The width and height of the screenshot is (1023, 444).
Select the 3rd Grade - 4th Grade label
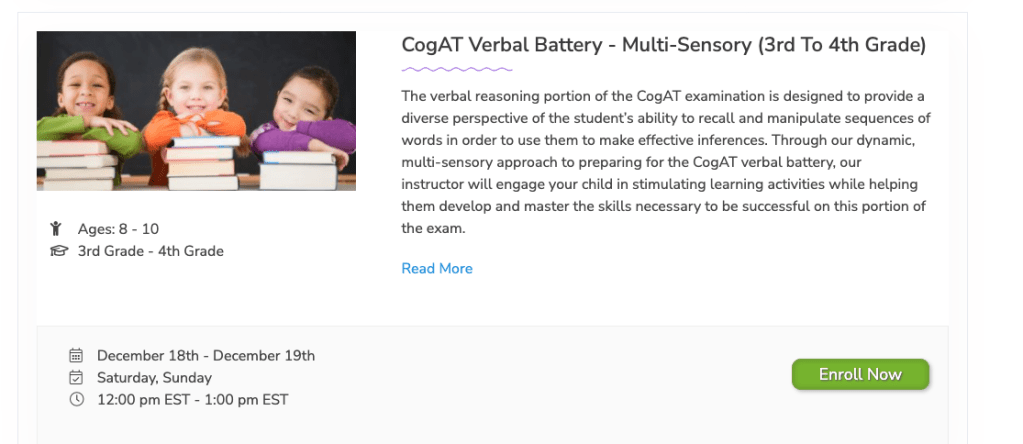150,251
